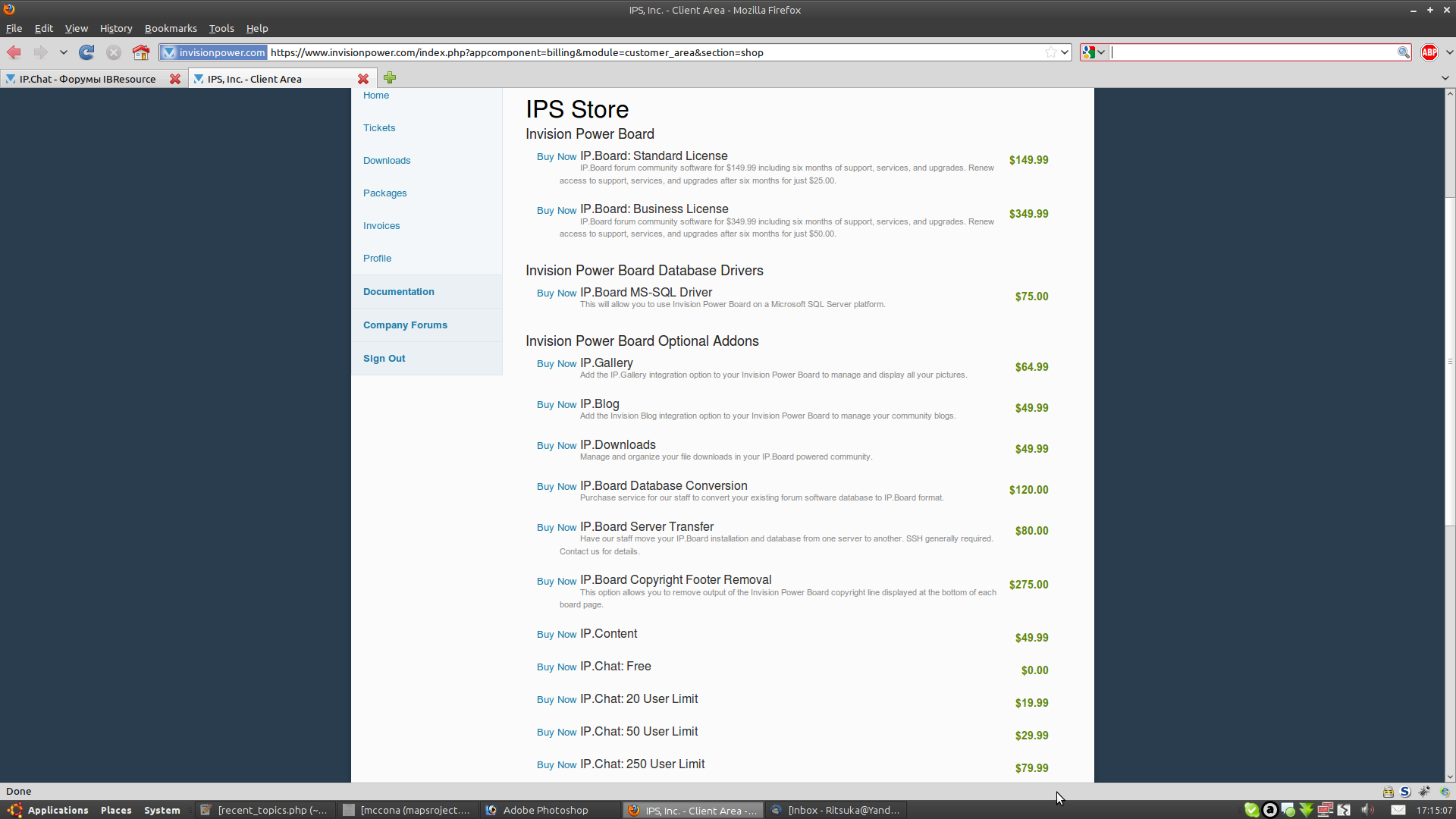The width and height of the screenshot is (1456, 819).
Task: Go to Downloads in the sidebar
Action: 387,160
